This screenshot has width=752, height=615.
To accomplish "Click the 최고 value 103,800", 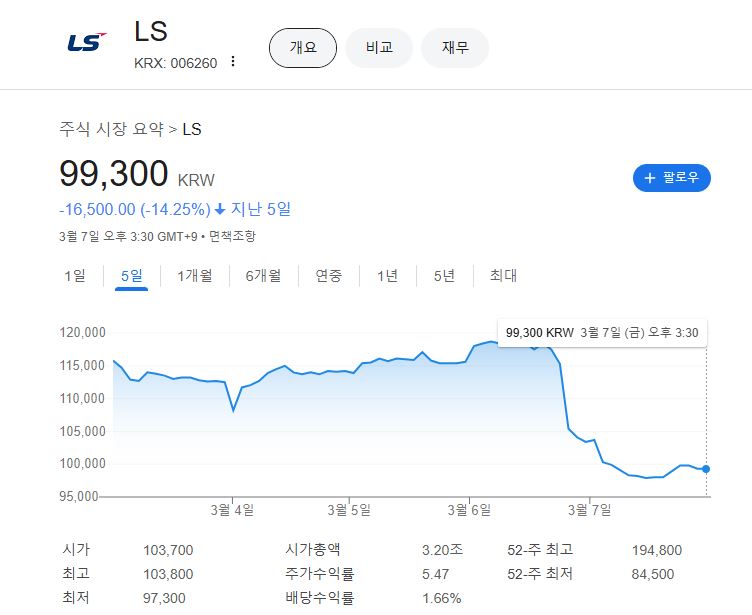I will [168, 574].
